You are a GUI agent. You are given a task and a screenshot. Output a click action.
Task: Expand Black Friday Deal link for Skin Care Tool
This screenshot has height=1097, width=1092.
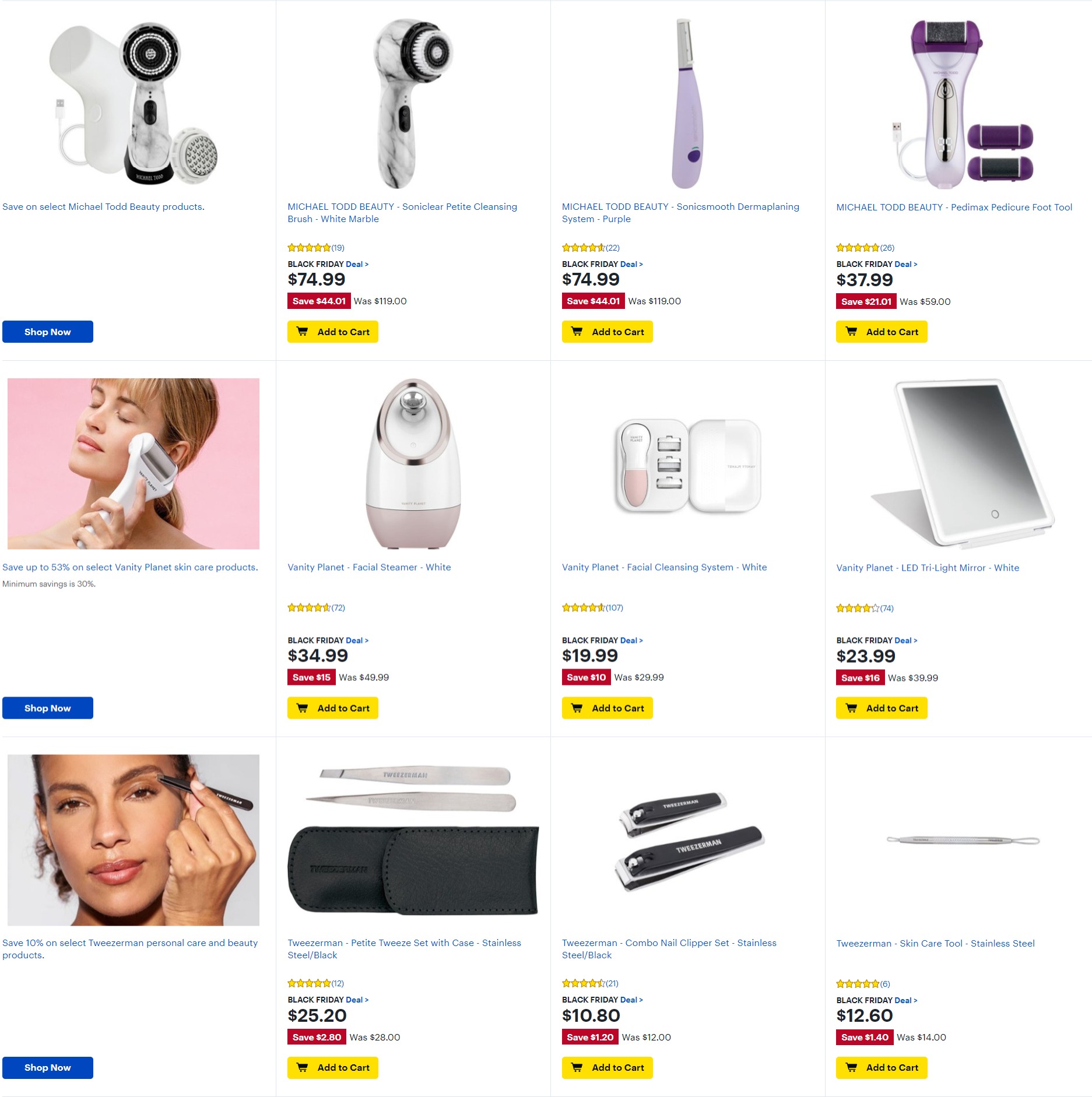point(905,1000)
